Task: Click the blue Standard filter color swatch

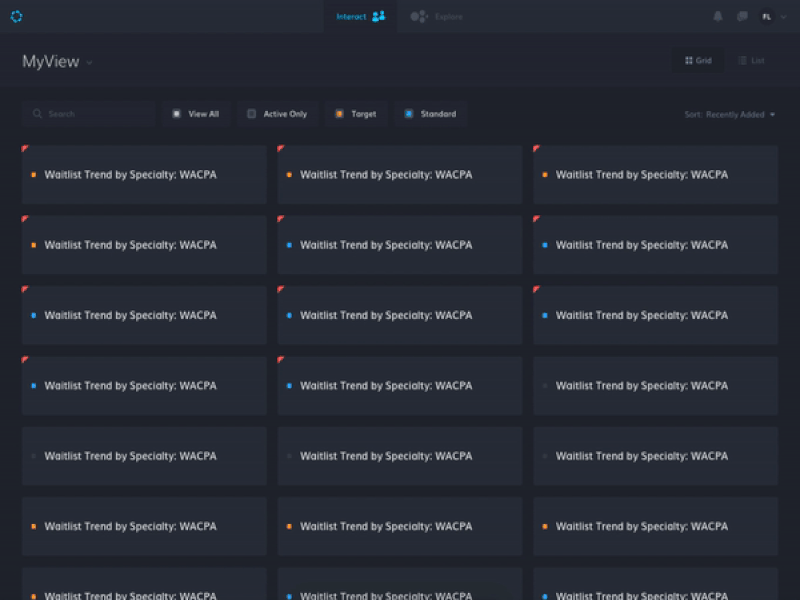Action: point(409,114)
